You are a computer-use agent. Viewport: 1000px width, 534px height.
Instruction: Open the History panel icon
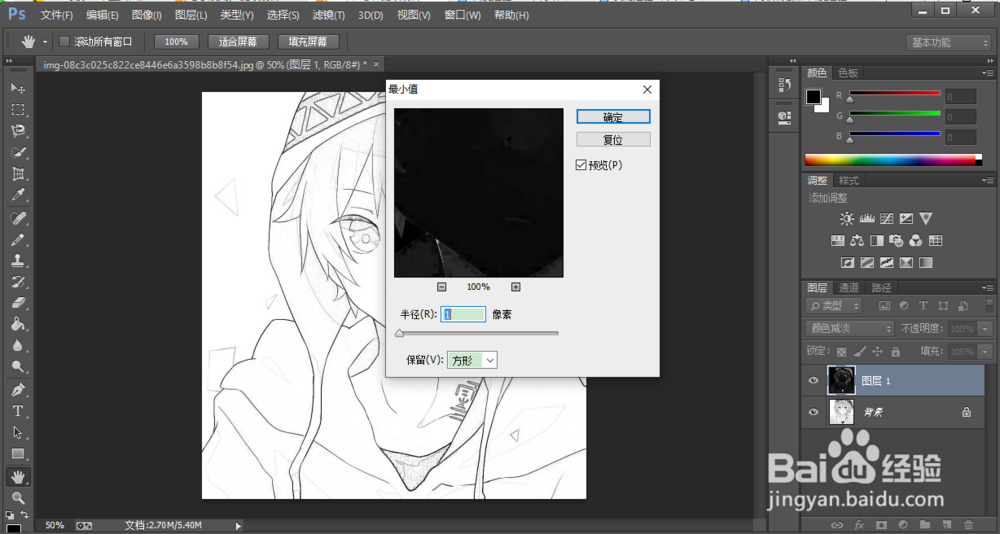coord(784,84)
